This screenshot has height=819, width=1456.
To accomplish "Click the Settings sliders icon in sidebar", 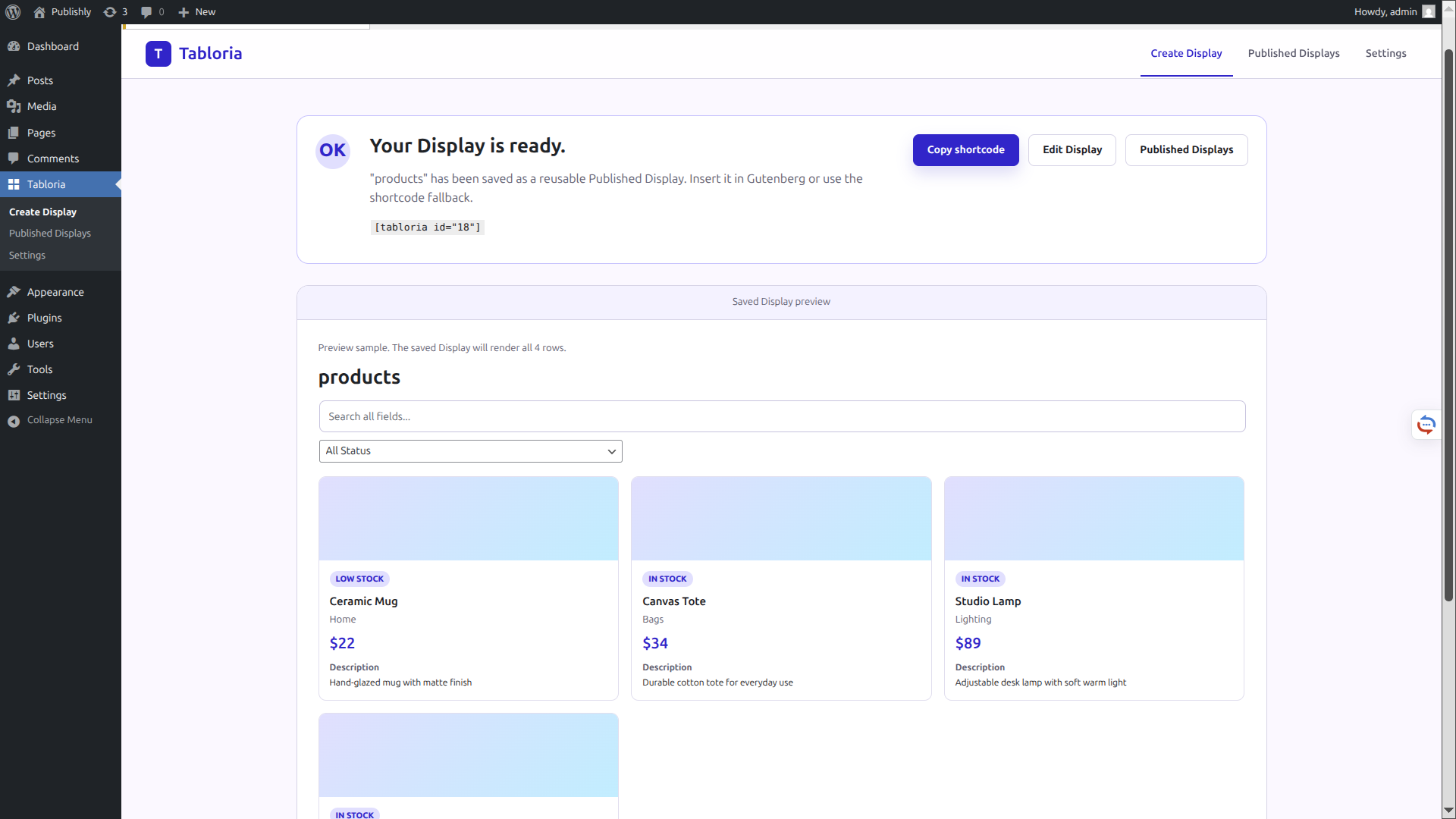I will (14, 395).
